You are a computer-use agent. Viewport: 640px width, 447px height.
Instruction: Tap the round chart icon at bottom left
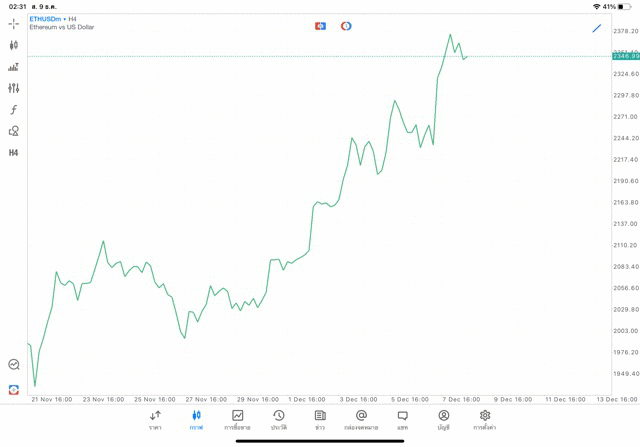coord(14,365)
